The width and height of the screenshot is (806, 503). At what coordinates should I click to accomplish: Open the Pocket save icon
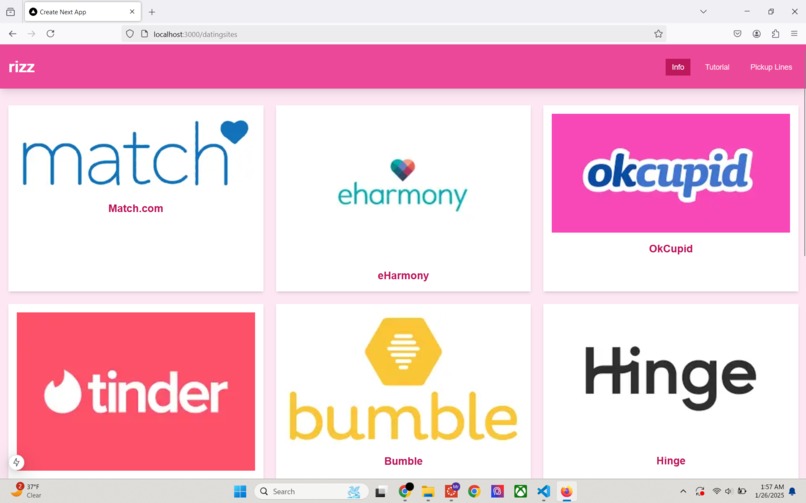(x=737, y=34)
